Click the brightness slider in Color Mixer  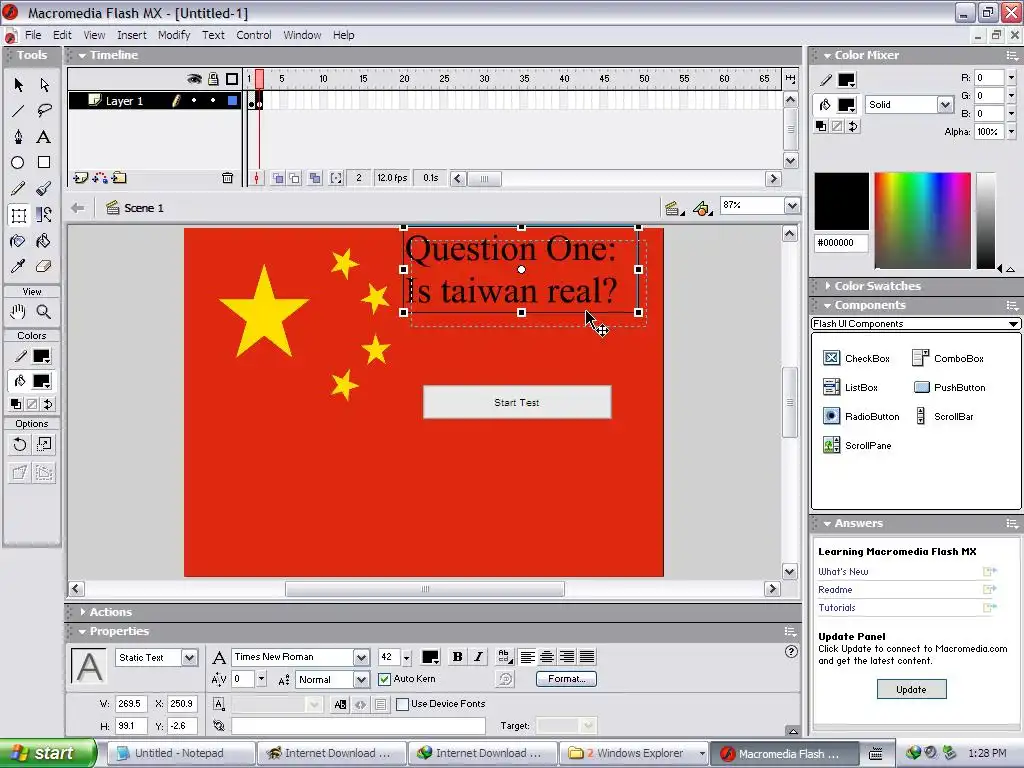click(x=985, y=221)
